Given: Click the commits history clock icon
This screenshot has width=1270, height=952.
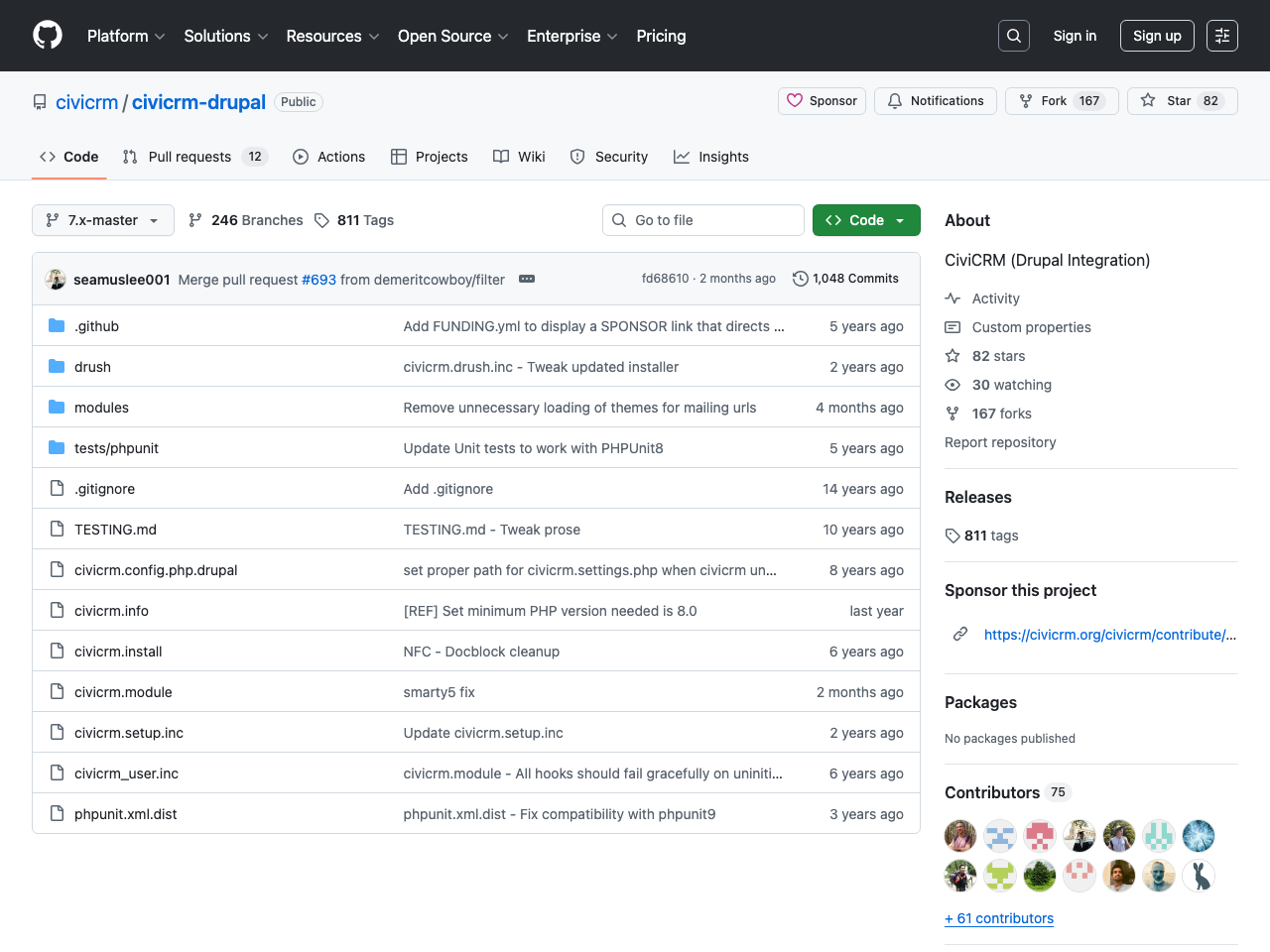Looking at the screenshot, I should point(801,279).
